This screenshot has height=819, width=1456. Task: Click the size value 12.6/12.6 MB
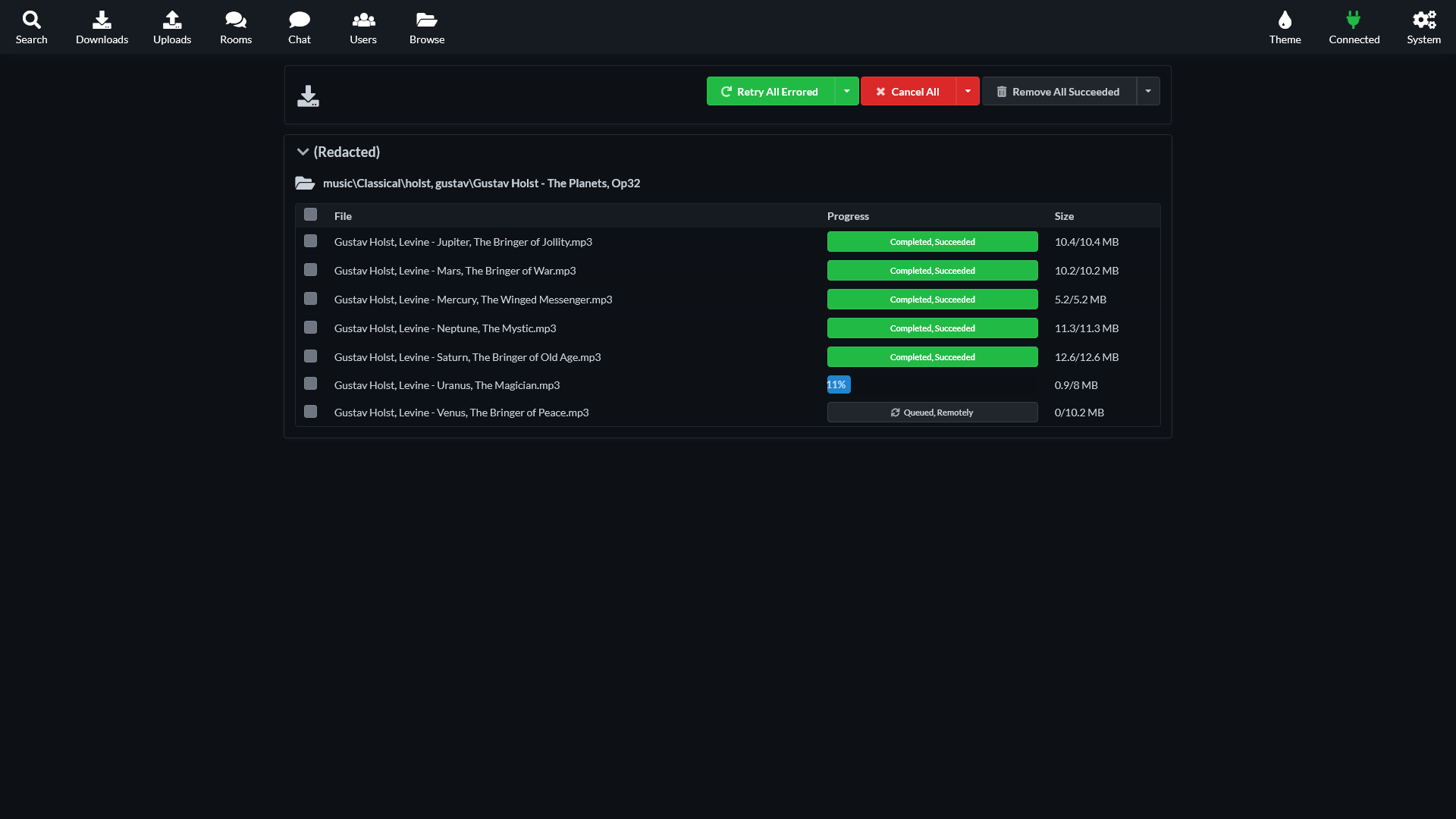click(x=1087, y=357)
